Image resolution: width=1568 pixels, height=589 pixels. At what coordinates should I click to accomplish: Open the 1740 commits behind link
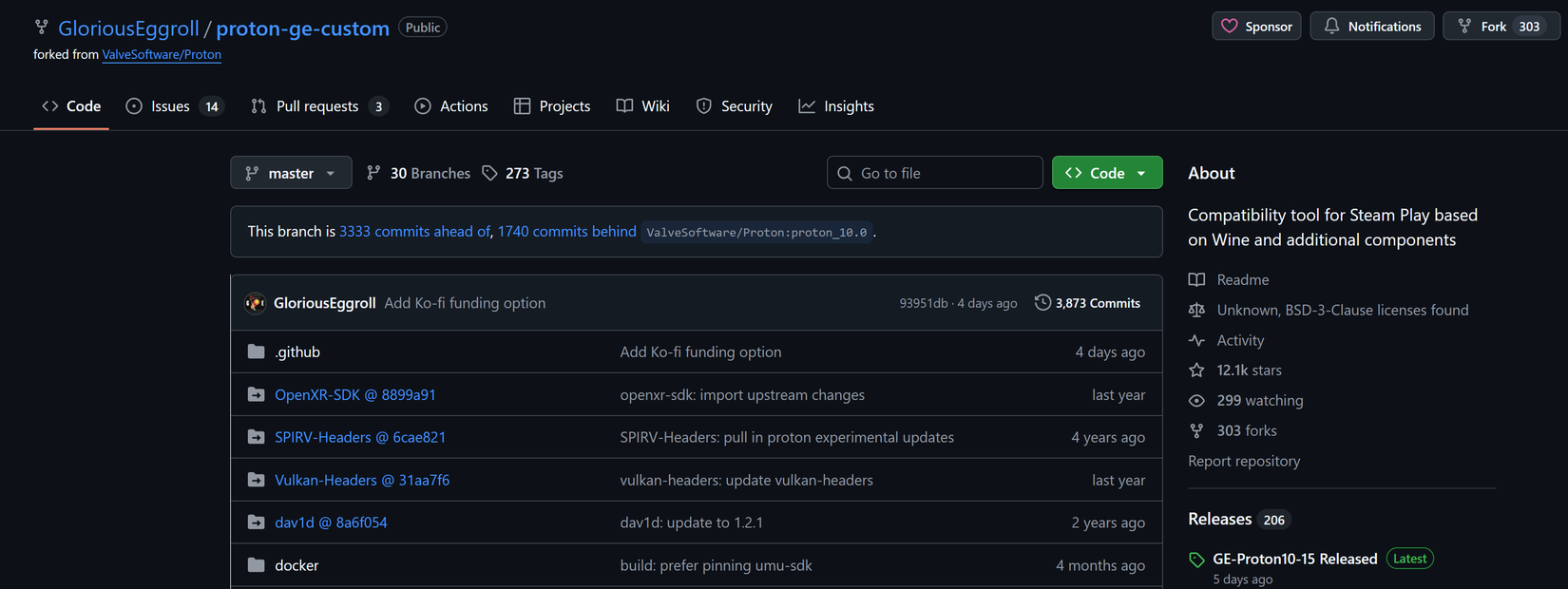[567, 232]
